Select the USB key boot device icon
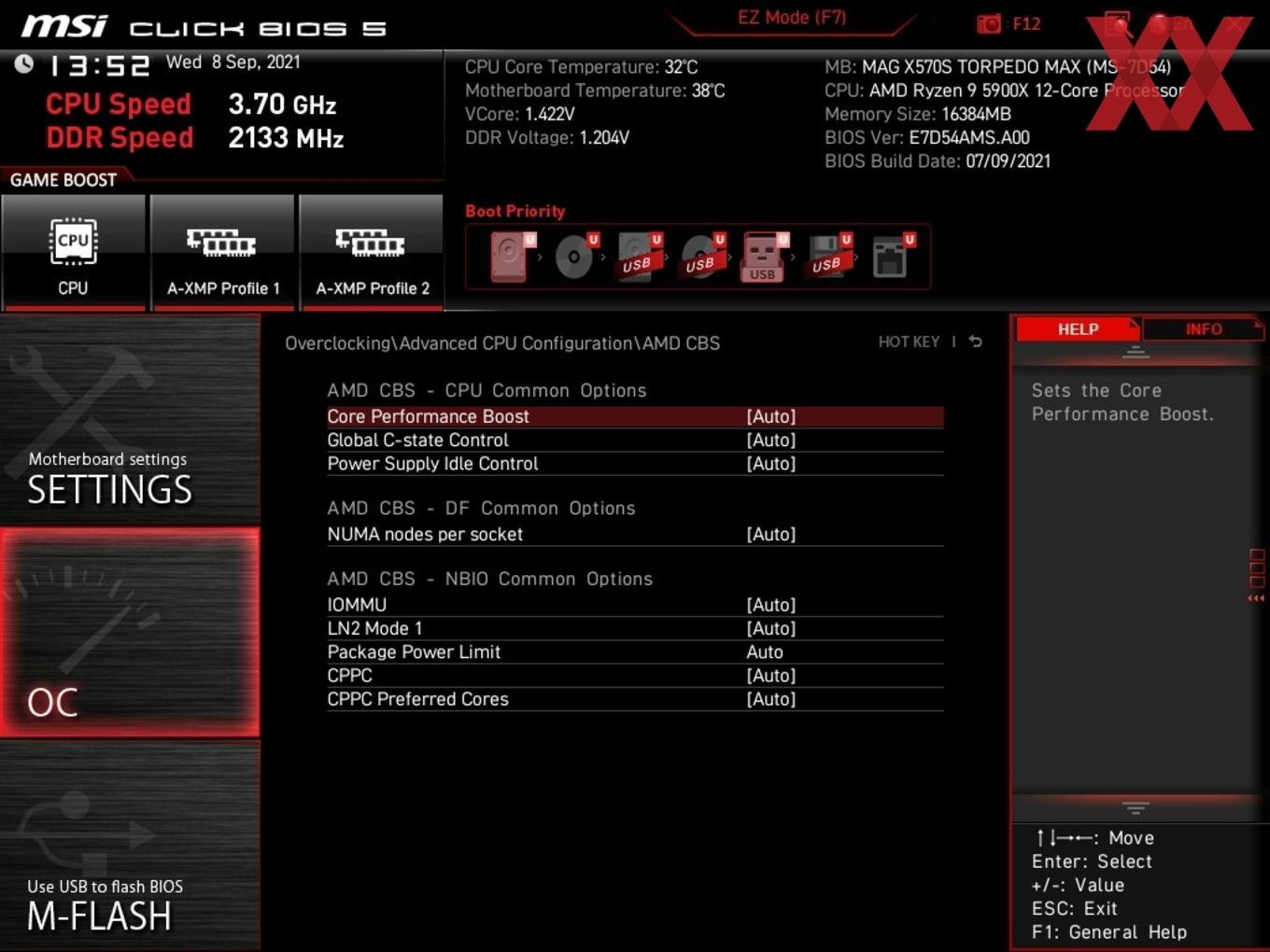 coord(765,257)
